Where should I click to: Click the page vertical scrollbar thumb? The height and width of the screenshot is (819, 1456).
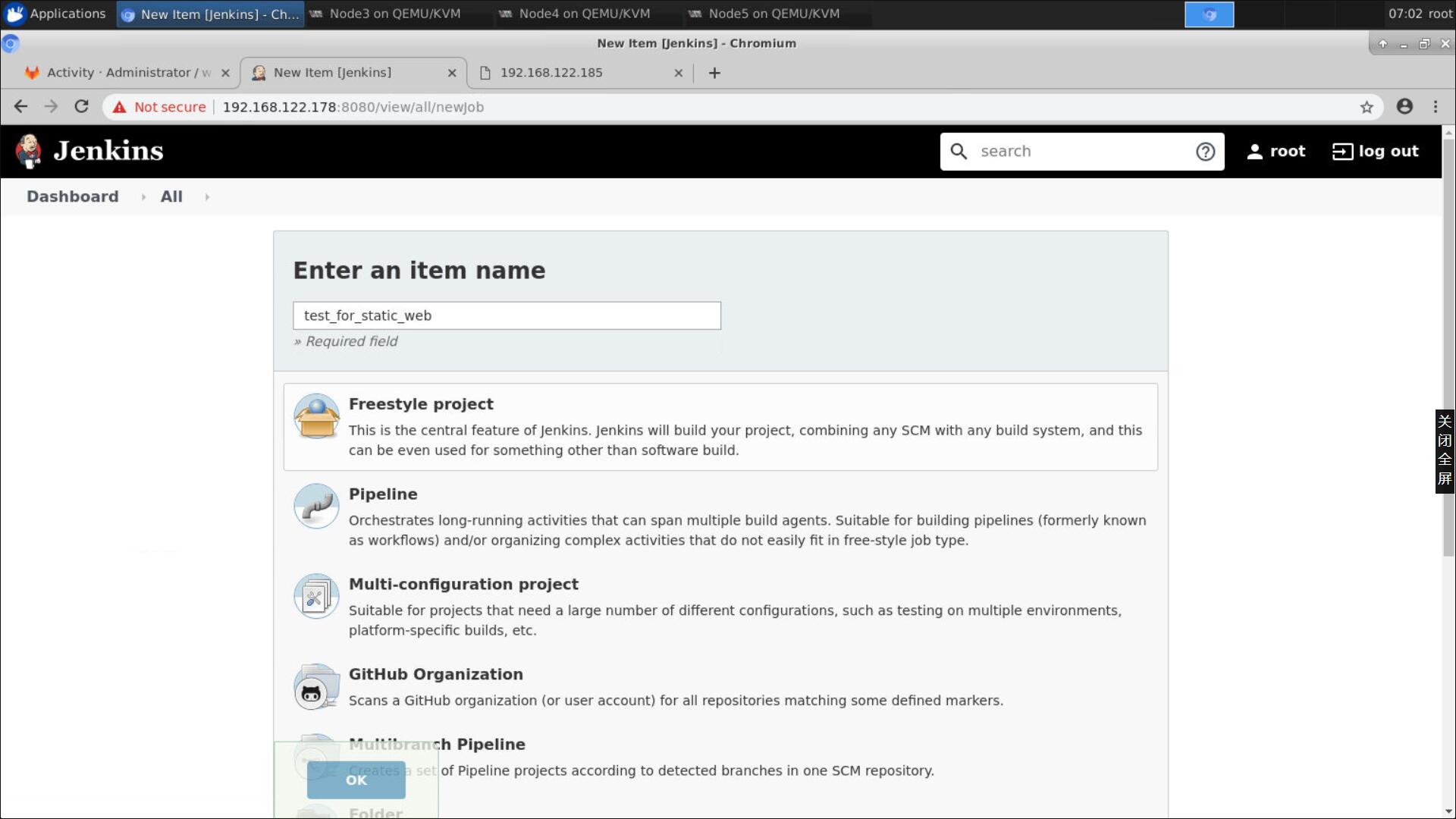tap(1448, 348)
